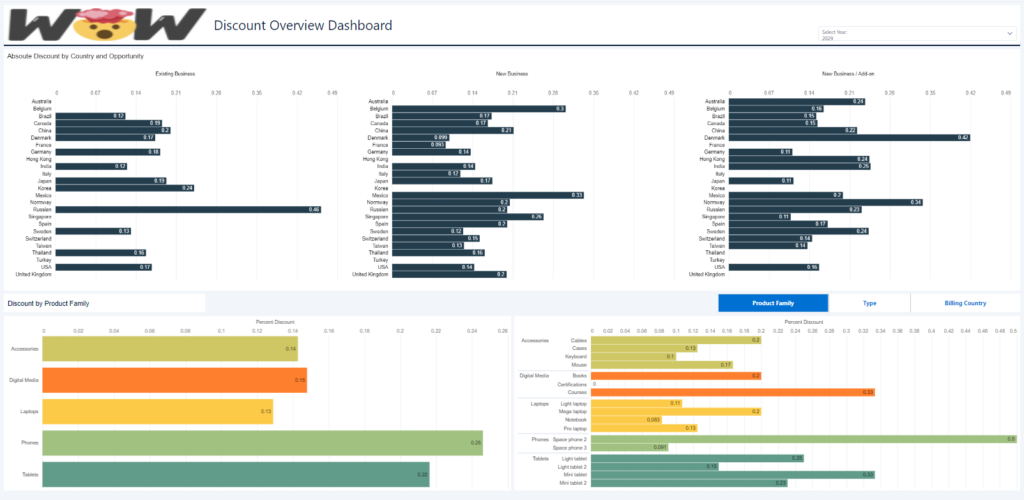Switch to the Type tab
The width and height of the screenshot is (1024, 500).
(869, 303)
